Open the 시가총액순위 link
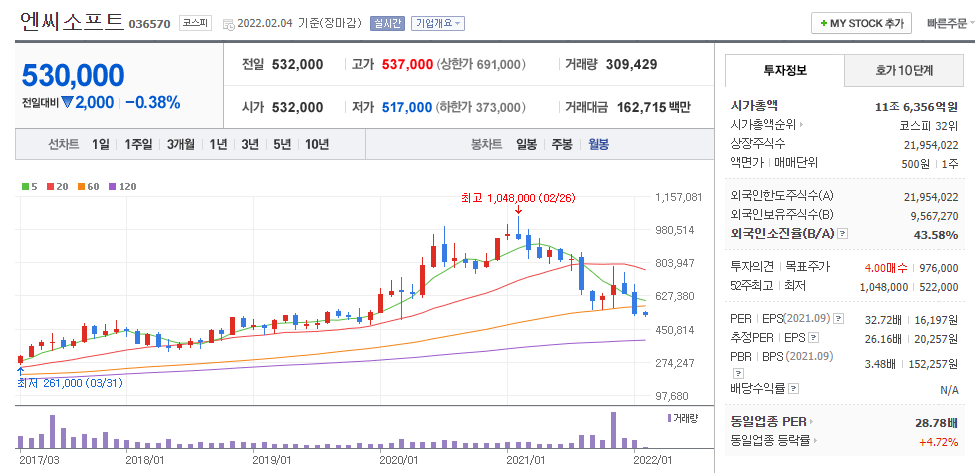976x473 pixels. (763, 125)
